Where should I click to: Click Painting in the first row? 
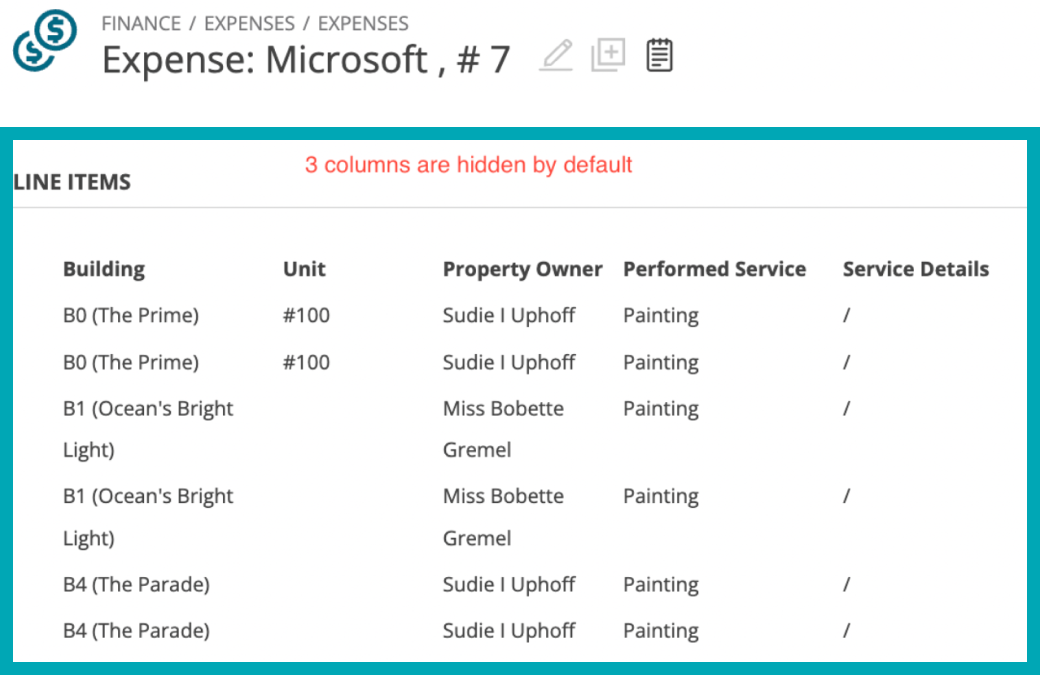(661, 316)
